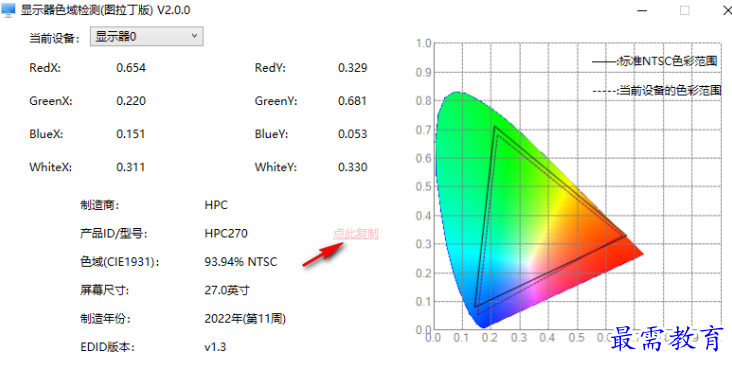Click the 标准NTSC色彩范围 legend entry
The width and height of the screenshot is (732, 370).
click(x=655, y=62)
